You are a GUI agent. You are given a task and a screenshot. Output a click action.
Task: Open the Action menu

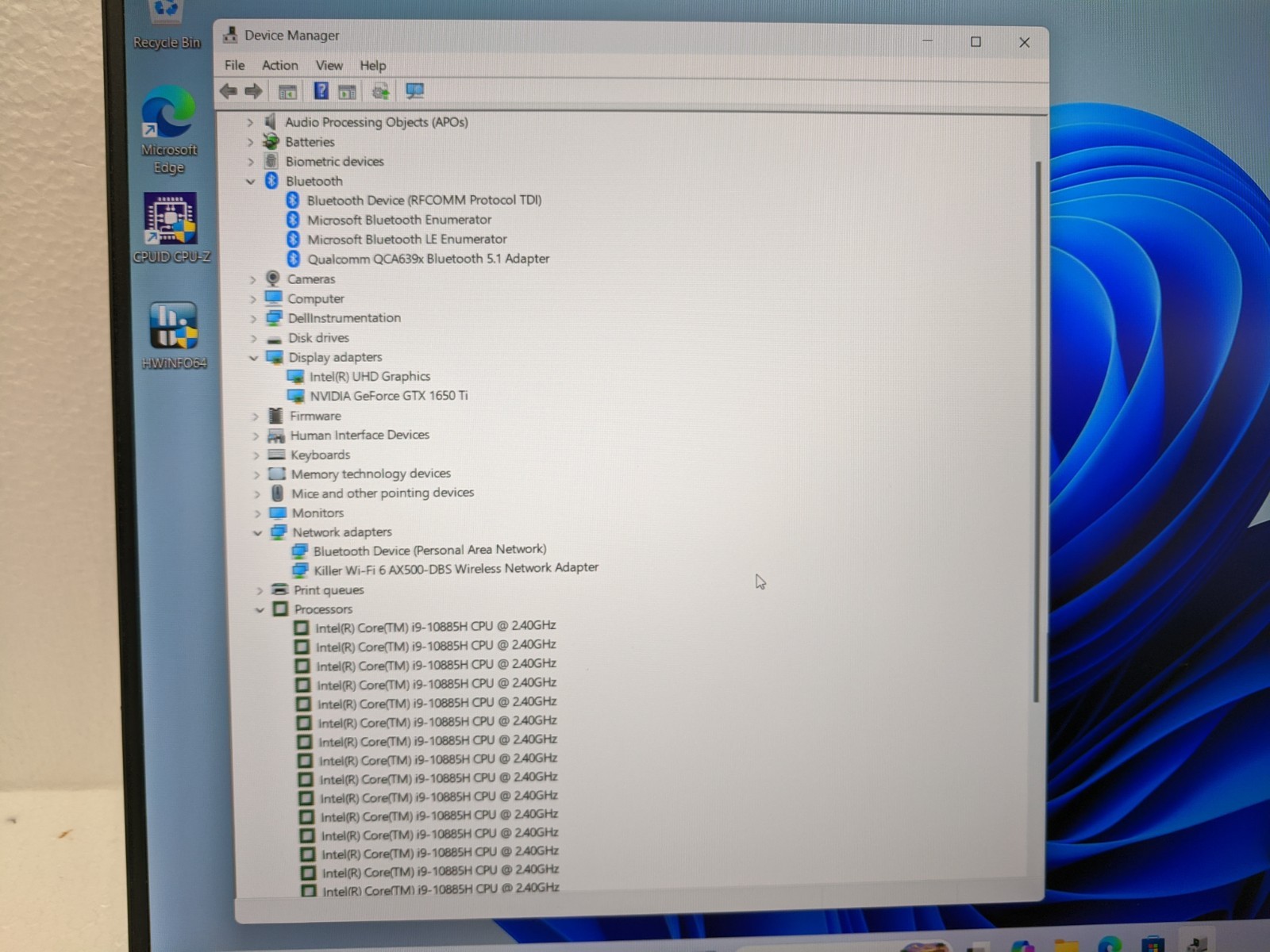coord(280,65)
